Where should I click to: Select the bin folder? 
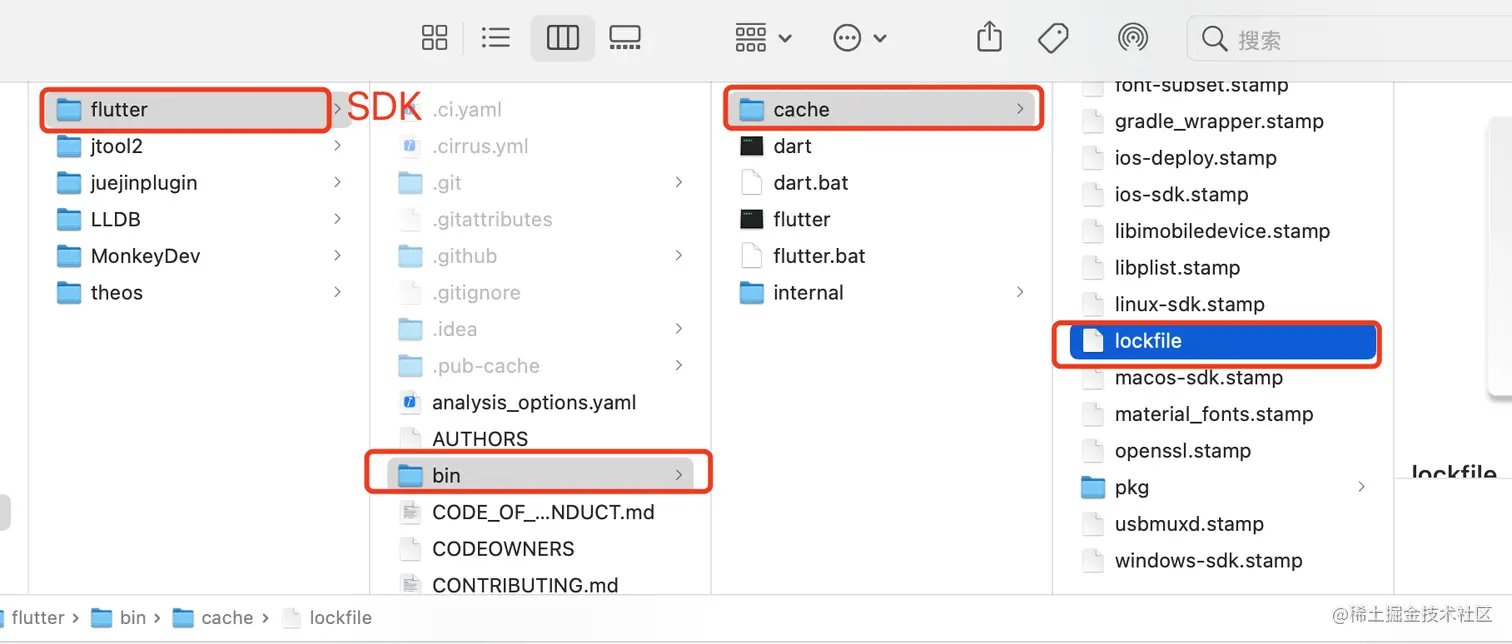540,476
